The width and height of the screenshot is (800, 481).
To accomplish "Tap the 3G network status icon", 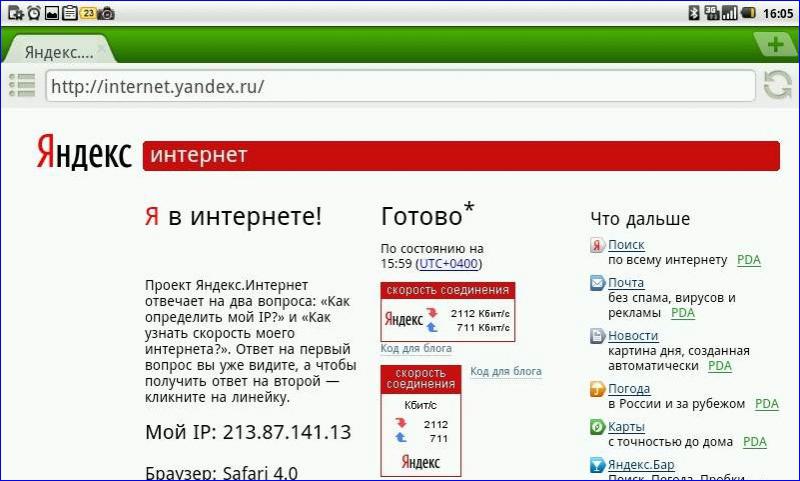I will click(x=711, y=13).
